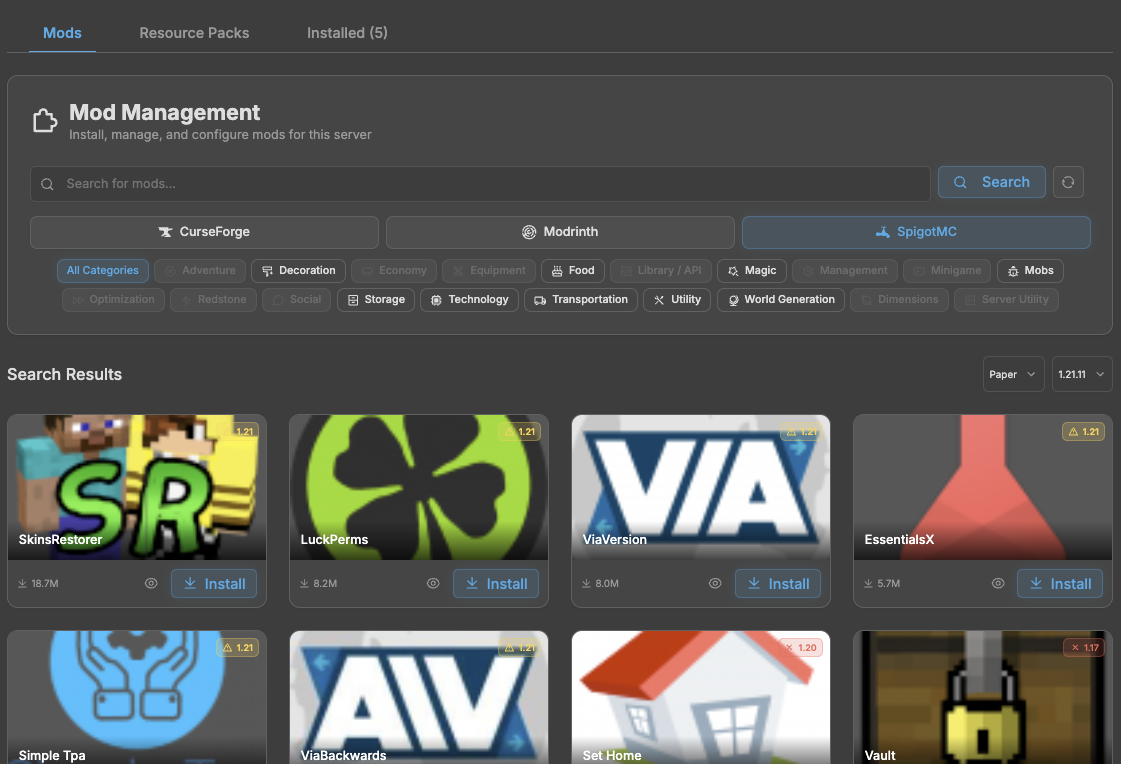Click the mod search input field

pyautogui.click(x=480, y=184)
